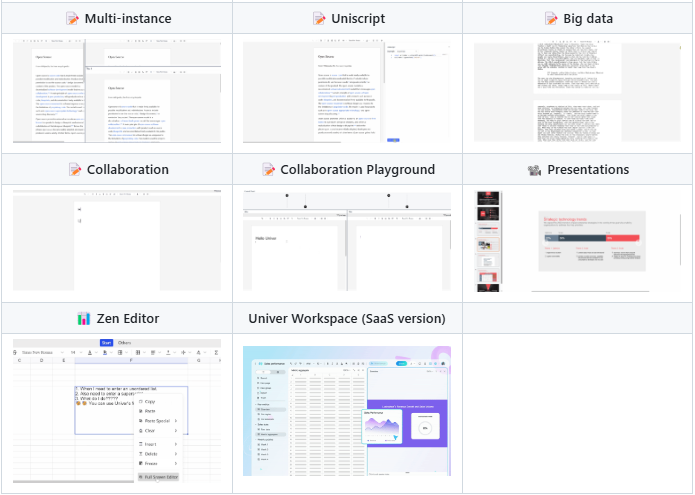Screen dimensions: 695x495
Task: Open the Big data heading link
Action: 588,19
